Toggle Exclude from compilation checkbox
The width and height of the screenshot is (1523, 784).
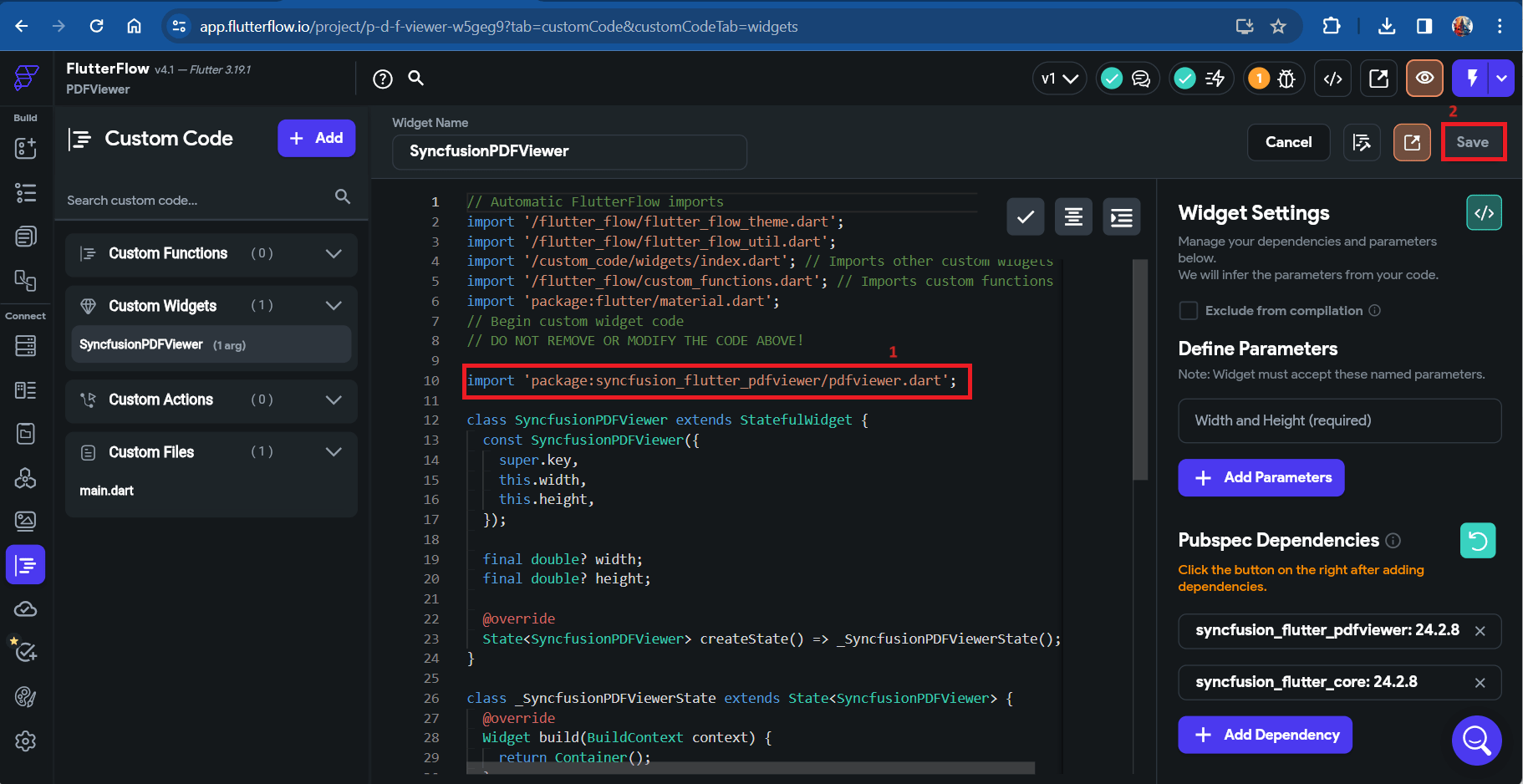[1189, 311]
